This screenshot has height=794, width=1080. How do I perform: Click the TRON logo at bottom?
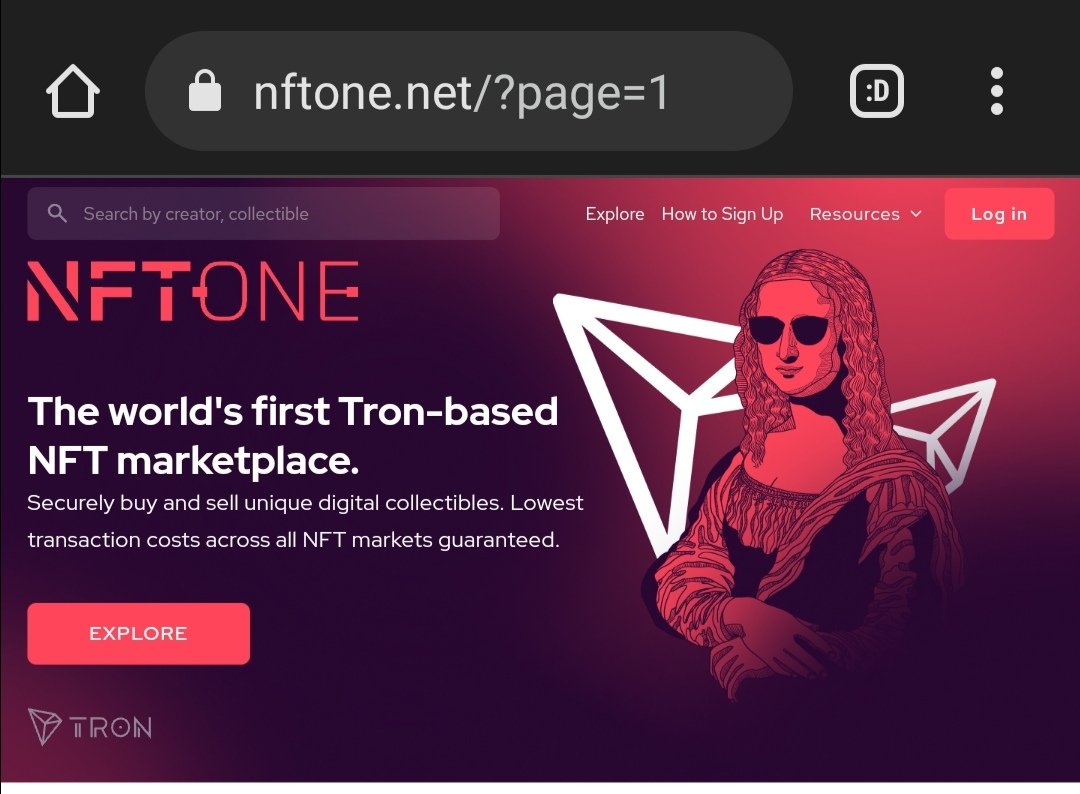(x=90, y=727)
